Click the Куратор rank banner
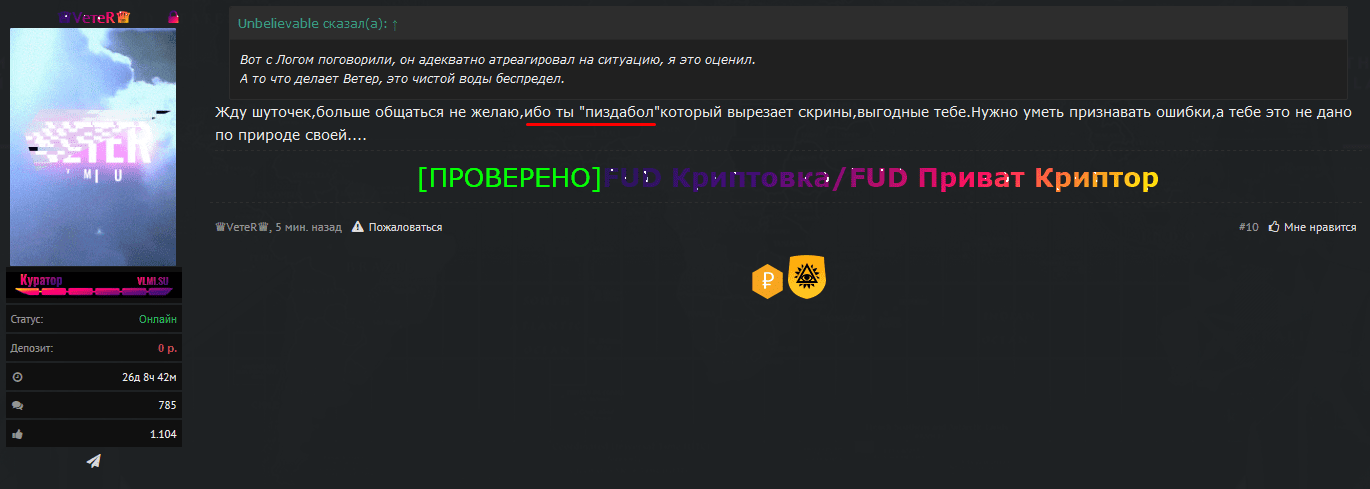The height and width of the screenshot is (489, 1370). tap(93, 284)
